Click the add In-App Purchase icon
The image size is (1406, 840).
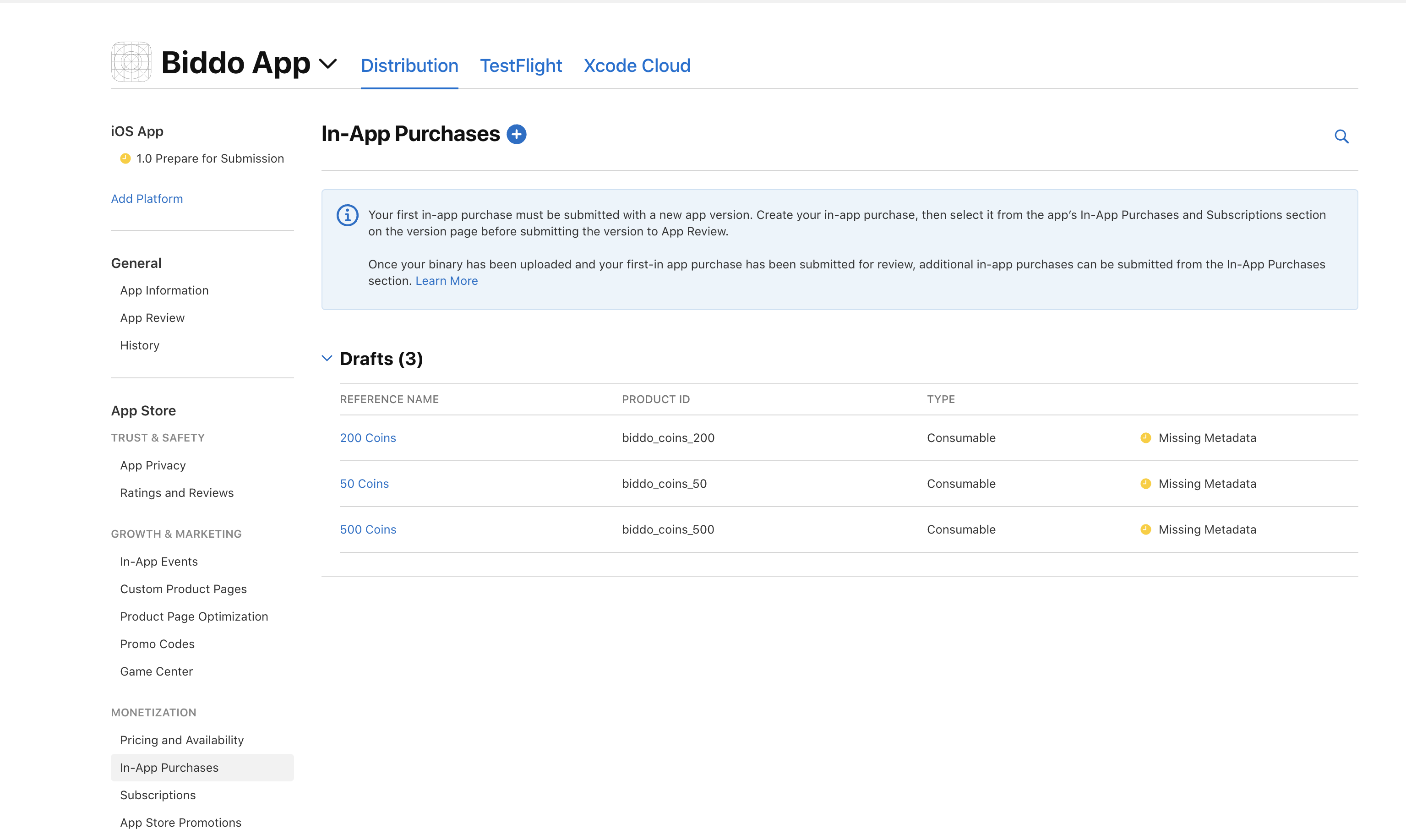point(515,132)
